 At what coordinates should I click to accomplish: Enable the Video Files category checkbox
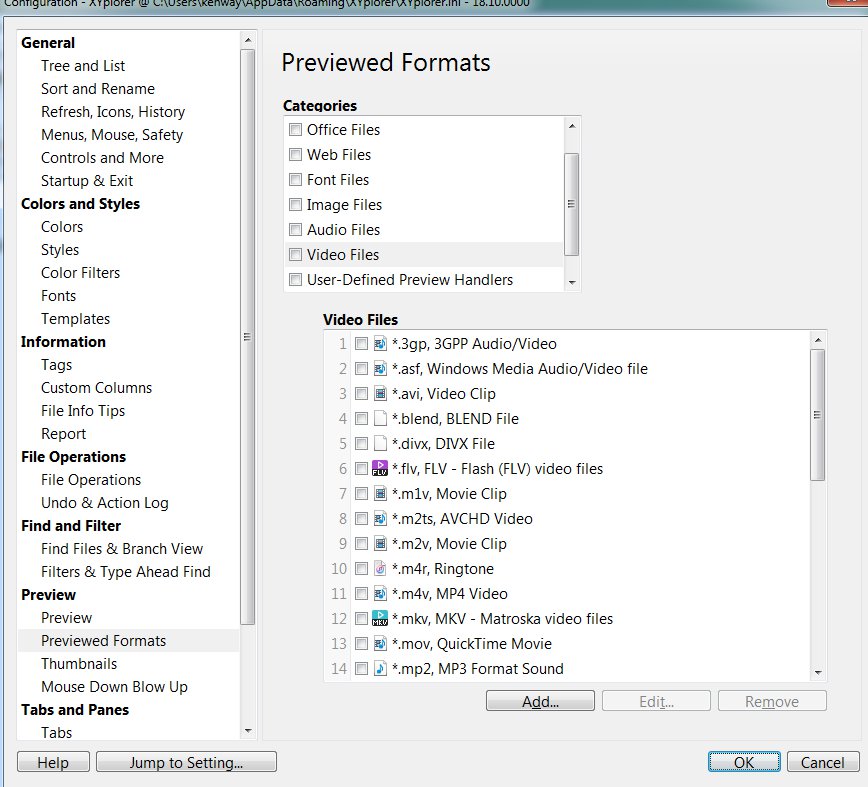click(295, 255)
